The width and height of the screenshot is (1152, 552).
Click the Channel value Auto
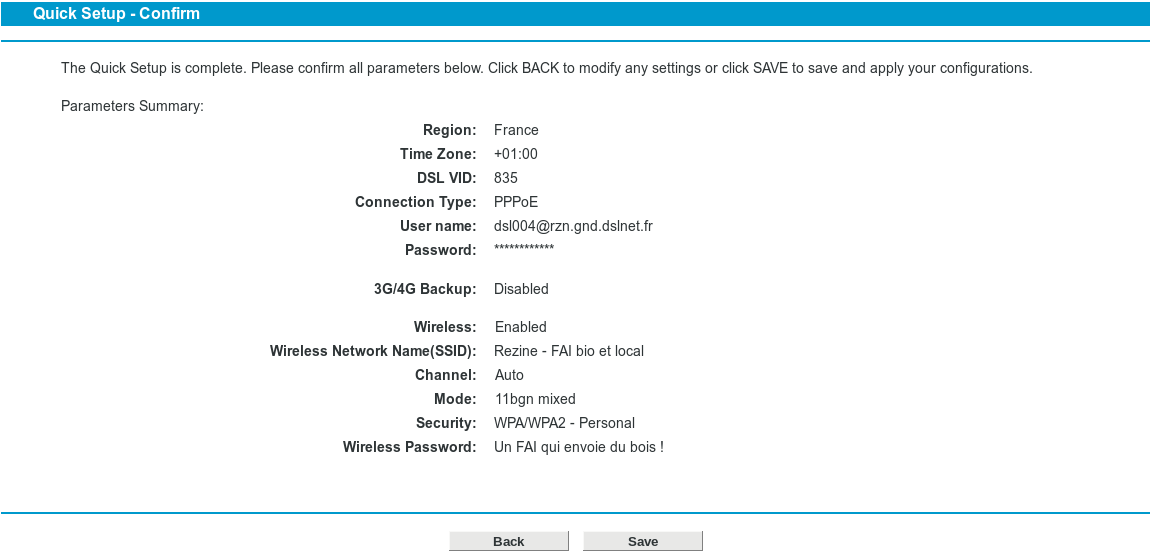coord(509,376)
